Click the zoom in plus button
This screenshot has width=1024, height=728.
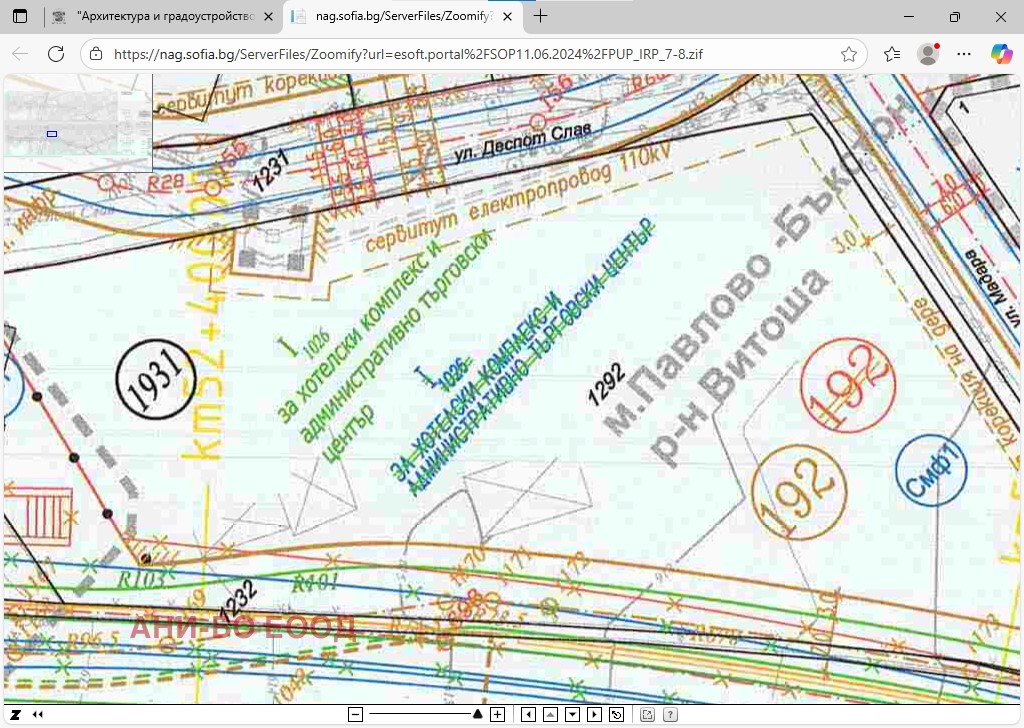click(498, 715)
